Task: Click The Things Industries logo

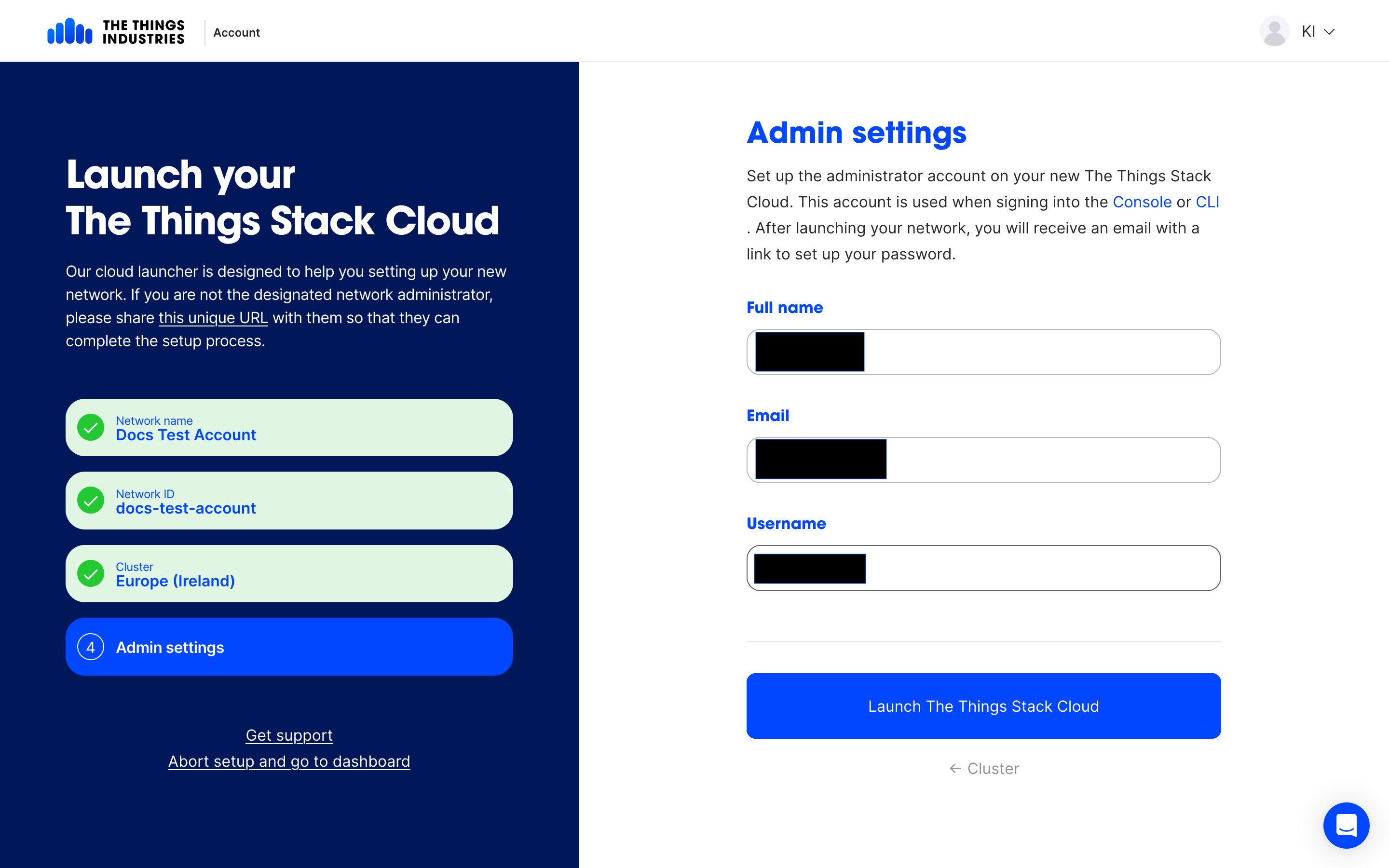Action: 115,31
